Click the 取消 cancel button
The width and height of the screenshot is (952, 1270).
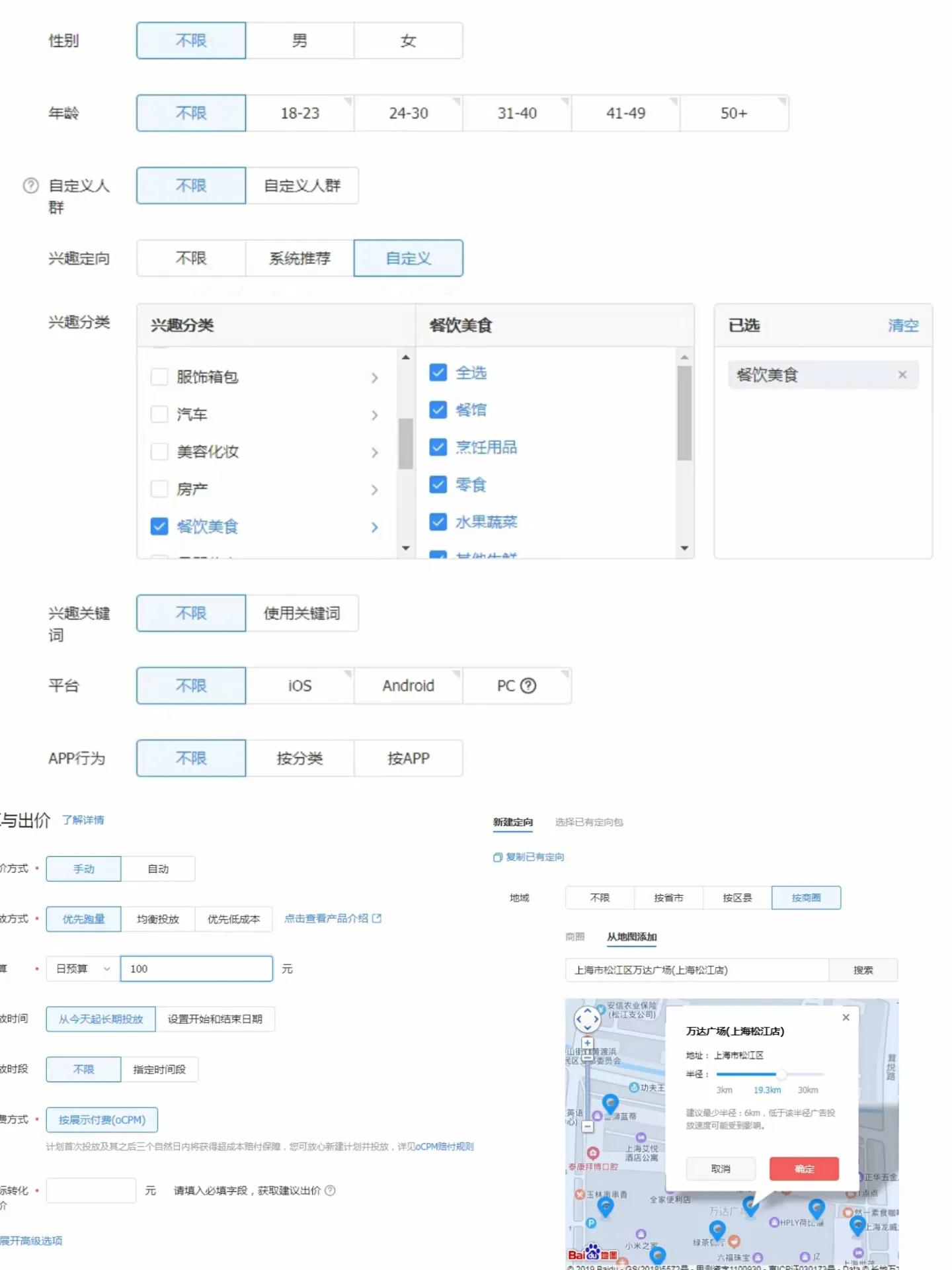721,1169
